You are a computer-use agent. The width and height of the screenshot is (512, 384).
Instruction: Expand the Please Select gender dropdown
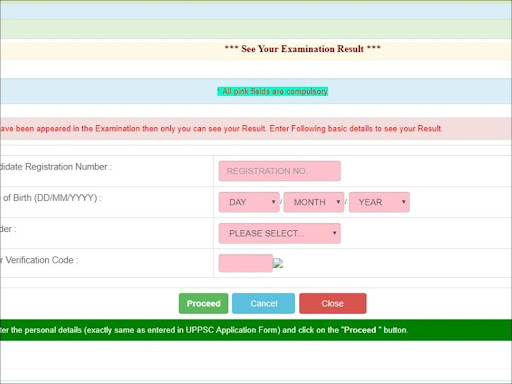(x=279, y=233)
